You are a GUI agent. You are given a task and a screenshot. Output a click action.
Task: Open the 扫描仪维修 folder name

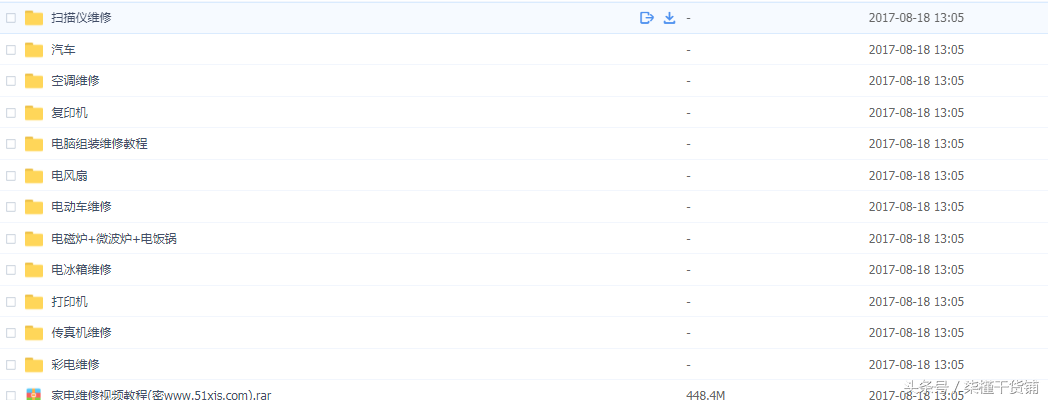click(82, 18)
